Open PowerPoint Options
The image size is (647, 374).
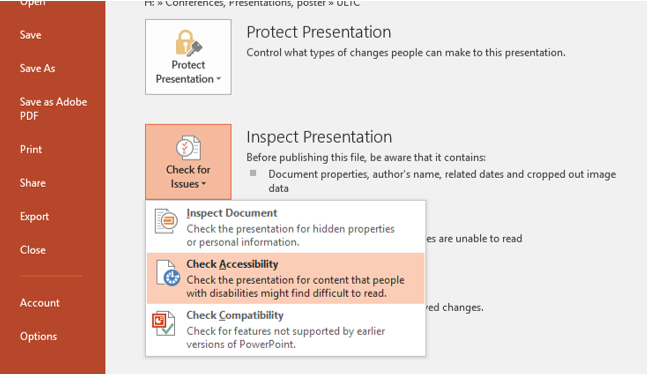[38, 336]
